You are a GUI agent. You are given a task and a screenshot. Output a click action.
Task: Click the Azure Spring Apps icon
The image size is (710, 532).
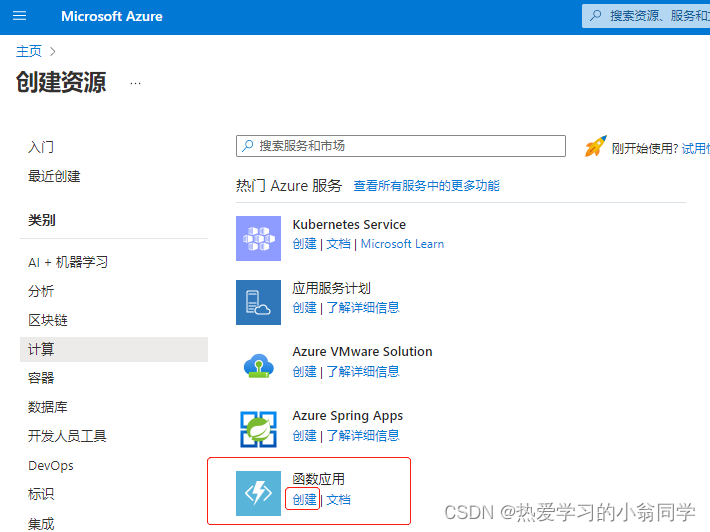point(258,429)
